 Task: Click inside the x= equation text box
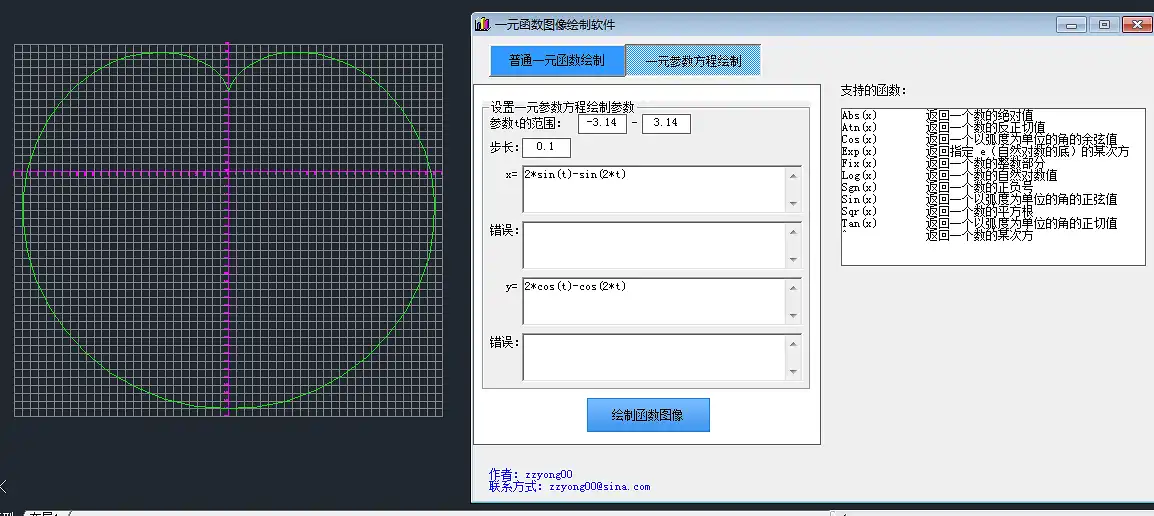[x=654, y=189]
